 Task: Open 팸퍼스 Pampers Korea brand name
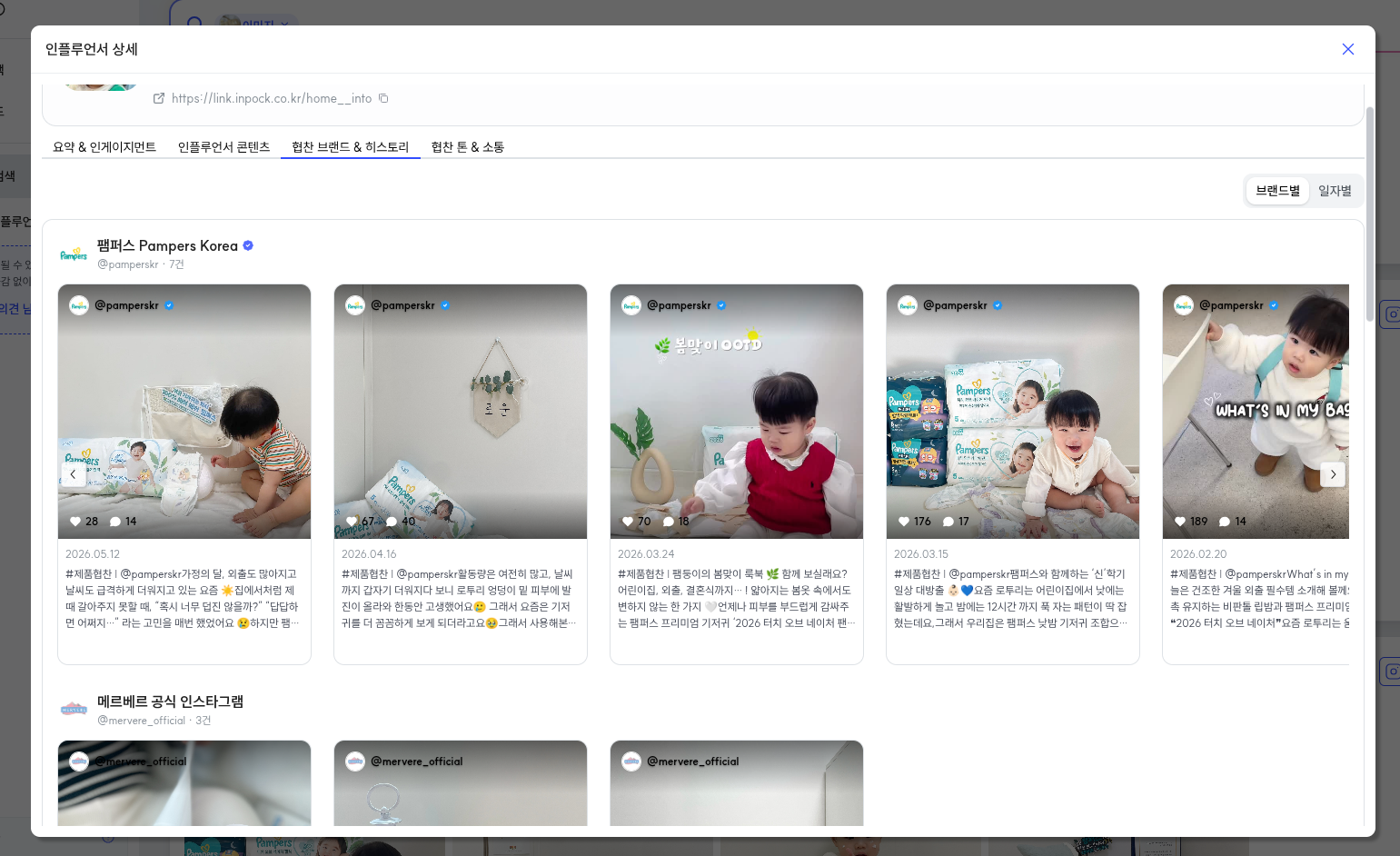coord(167,246)
